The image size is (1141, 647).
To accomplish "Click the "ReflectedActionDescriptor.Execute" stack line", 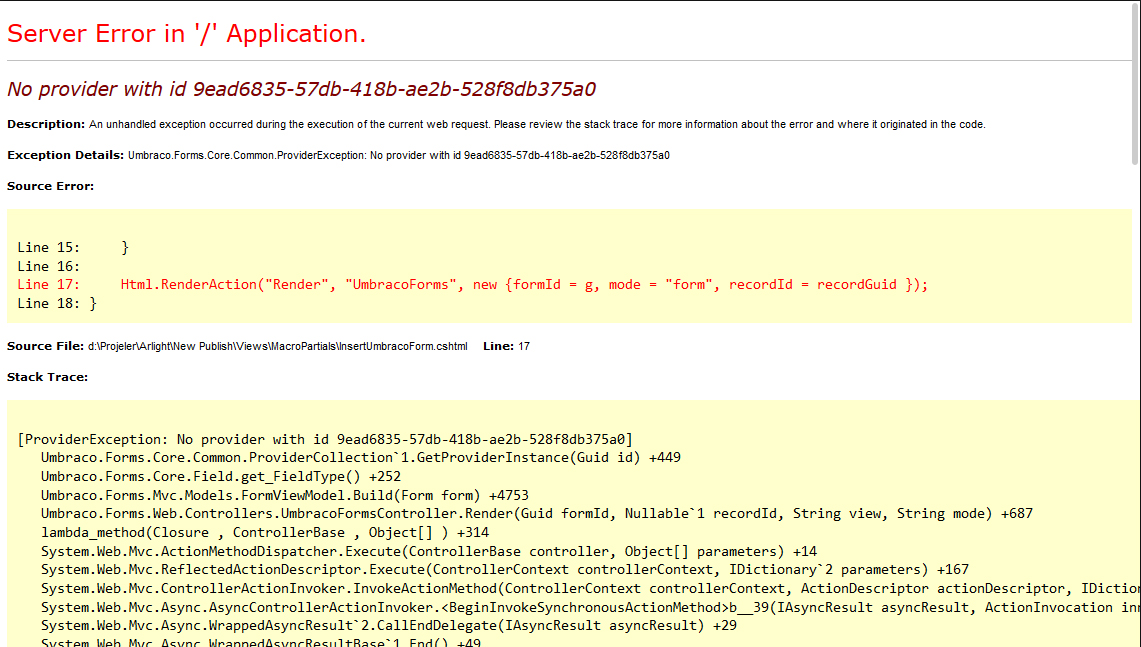I will [505, 570].
